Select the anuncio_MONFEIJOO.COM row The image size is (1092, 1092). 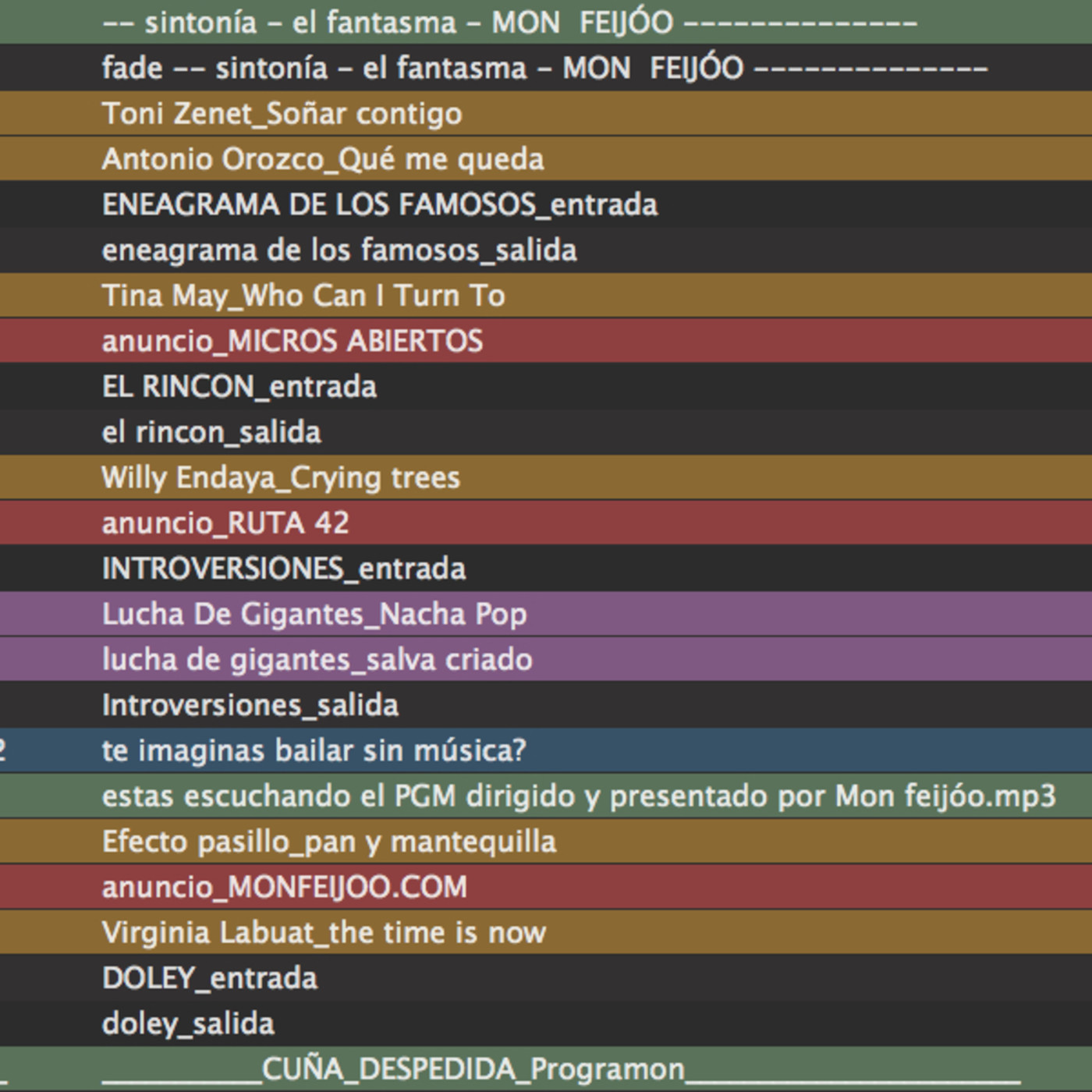285,887
